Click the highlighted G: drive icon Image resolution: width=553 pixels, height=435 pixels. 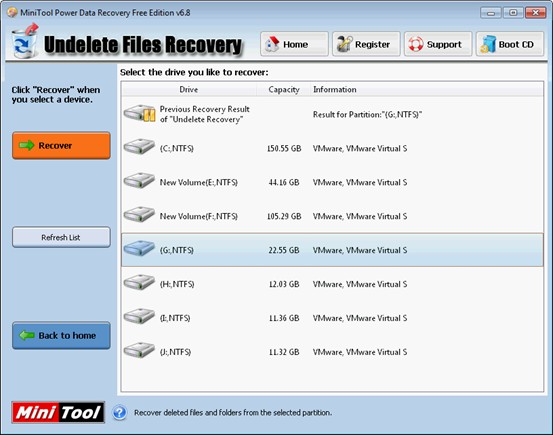pyautogui.click(x=139, y=248)
